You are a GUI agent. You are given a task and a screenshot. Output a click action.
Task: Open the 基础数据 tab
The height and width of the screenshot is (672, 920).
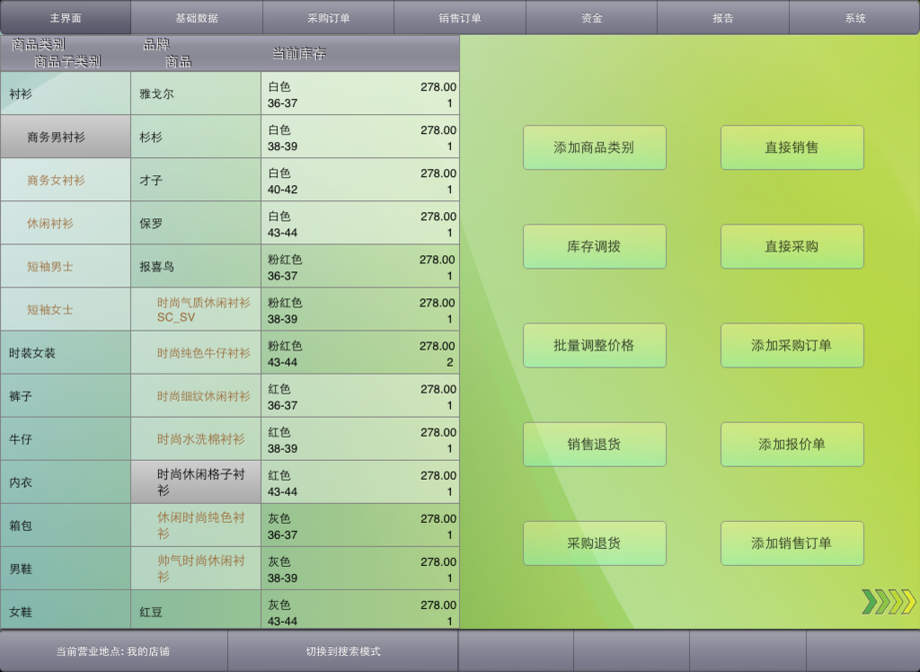[196, 18]
